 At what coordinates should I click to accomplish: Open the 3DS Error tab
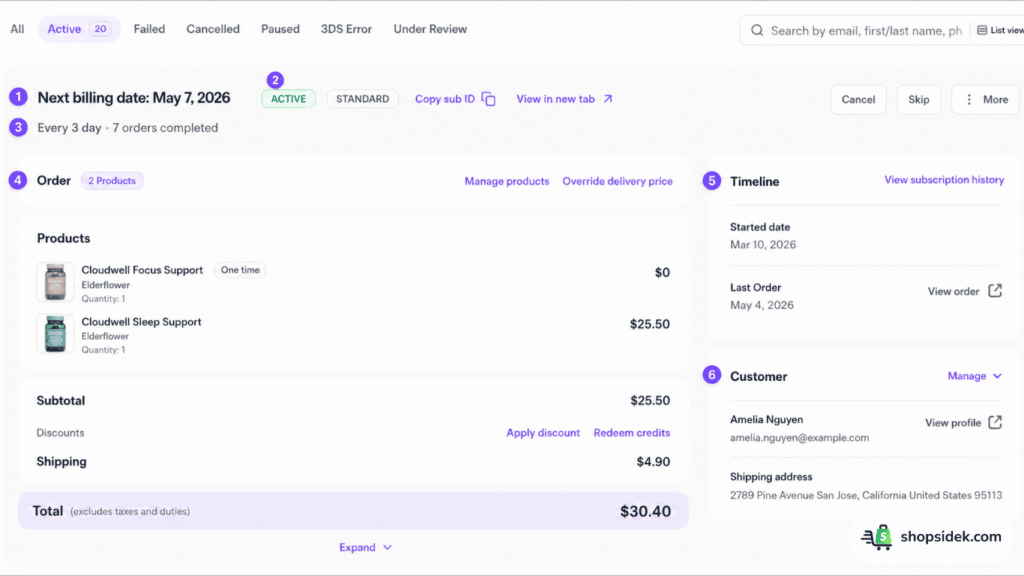(346, 29)
